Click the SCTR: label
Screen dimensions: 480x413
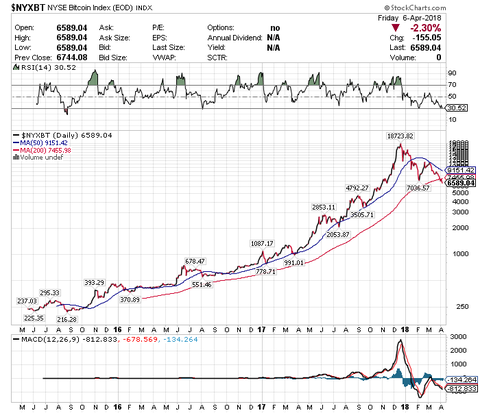point(217,58)
